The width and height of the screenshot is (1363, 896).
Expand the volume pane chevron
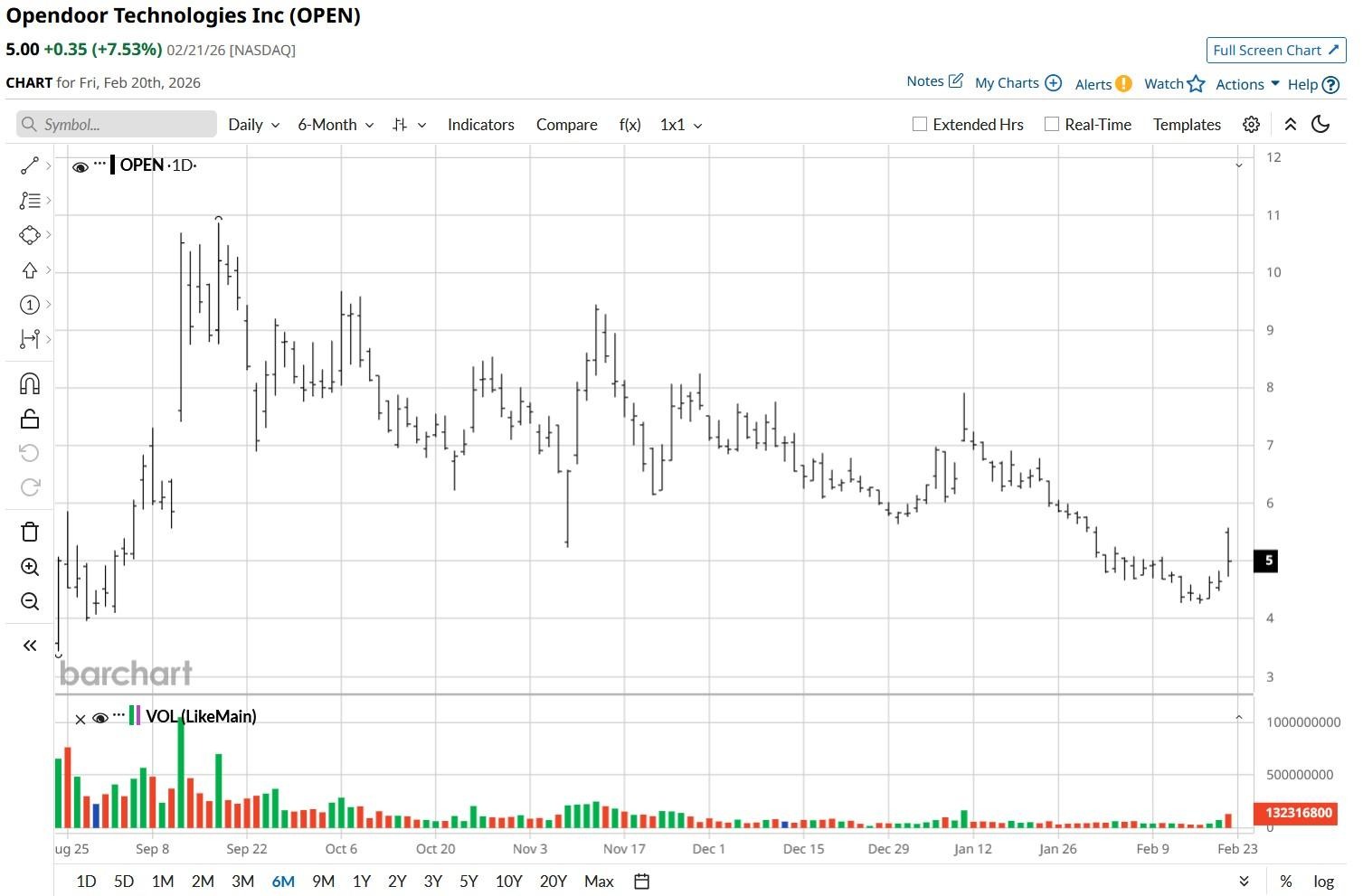(x=1239, y=718)
